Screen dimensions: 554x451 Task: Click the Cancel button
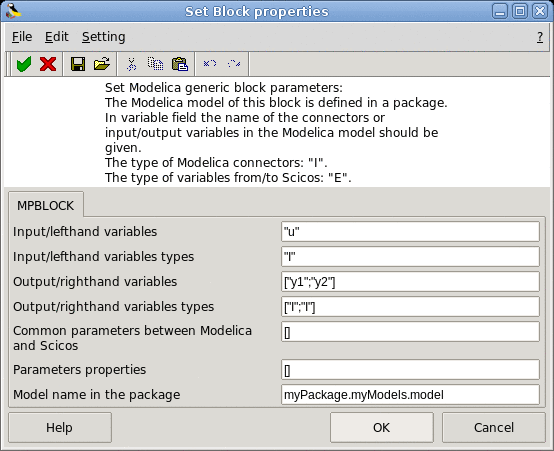click(x=494, y=427)
